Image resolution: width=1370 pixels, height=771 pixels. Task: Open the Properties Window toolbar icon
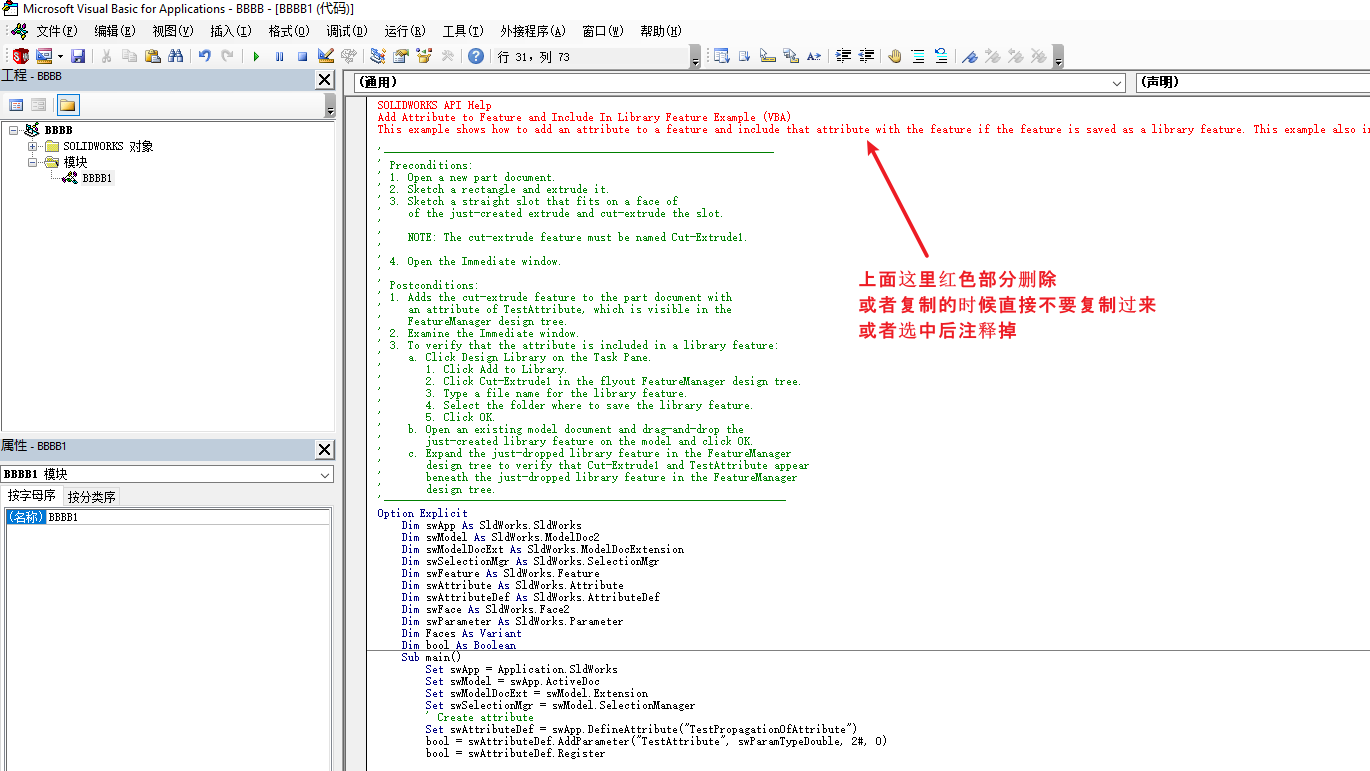click(401, 56)
